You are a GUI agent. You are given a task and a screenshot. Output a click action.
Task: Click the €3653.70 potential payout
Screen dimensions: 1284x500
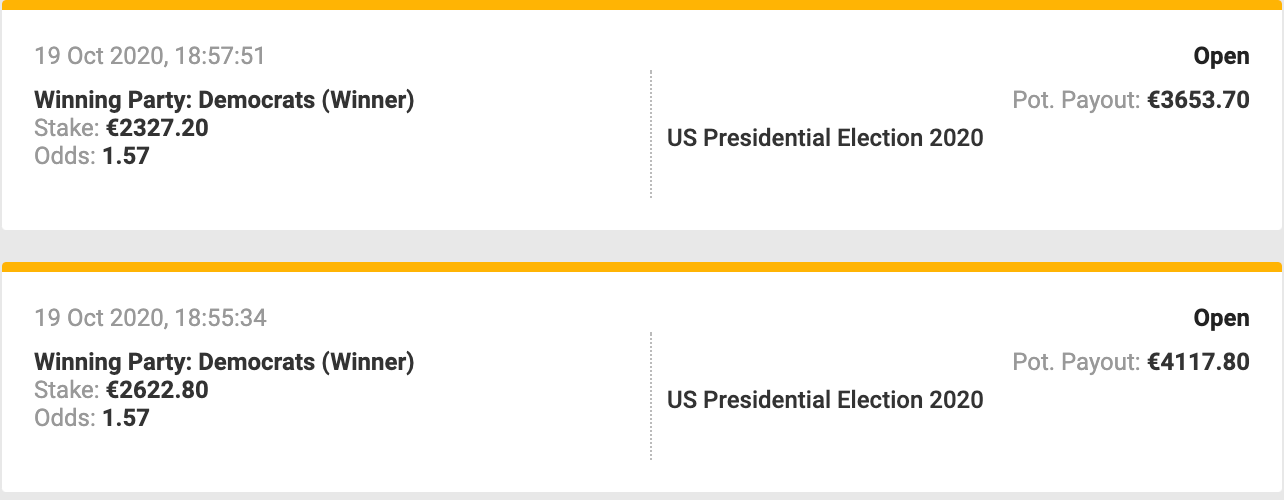tap(1198, 100)
